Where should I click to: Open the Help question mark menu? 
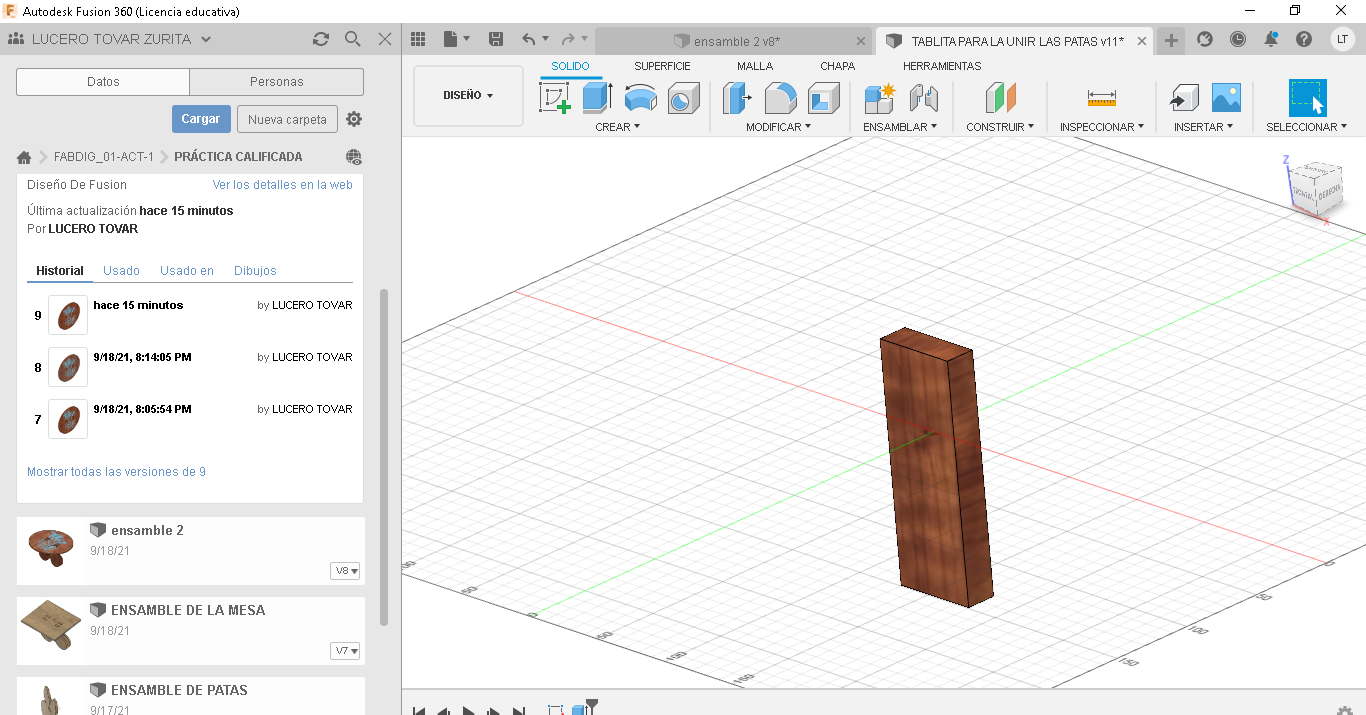(1304, 39)
